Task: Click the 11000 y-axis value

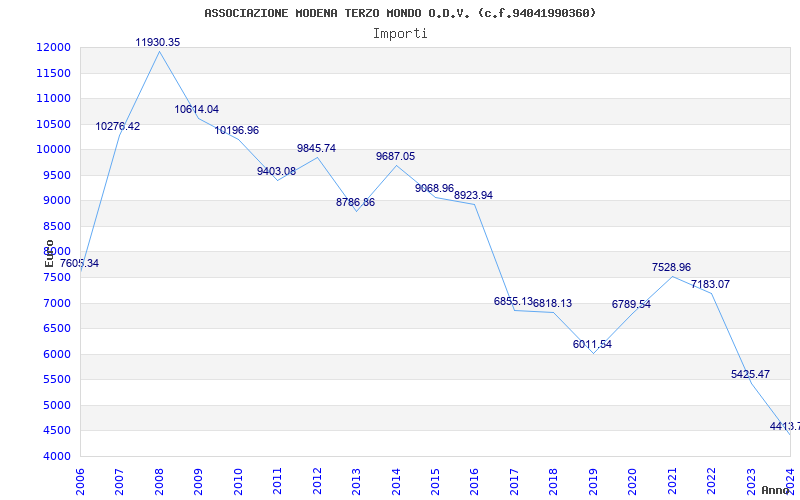Action: [54, 98]
